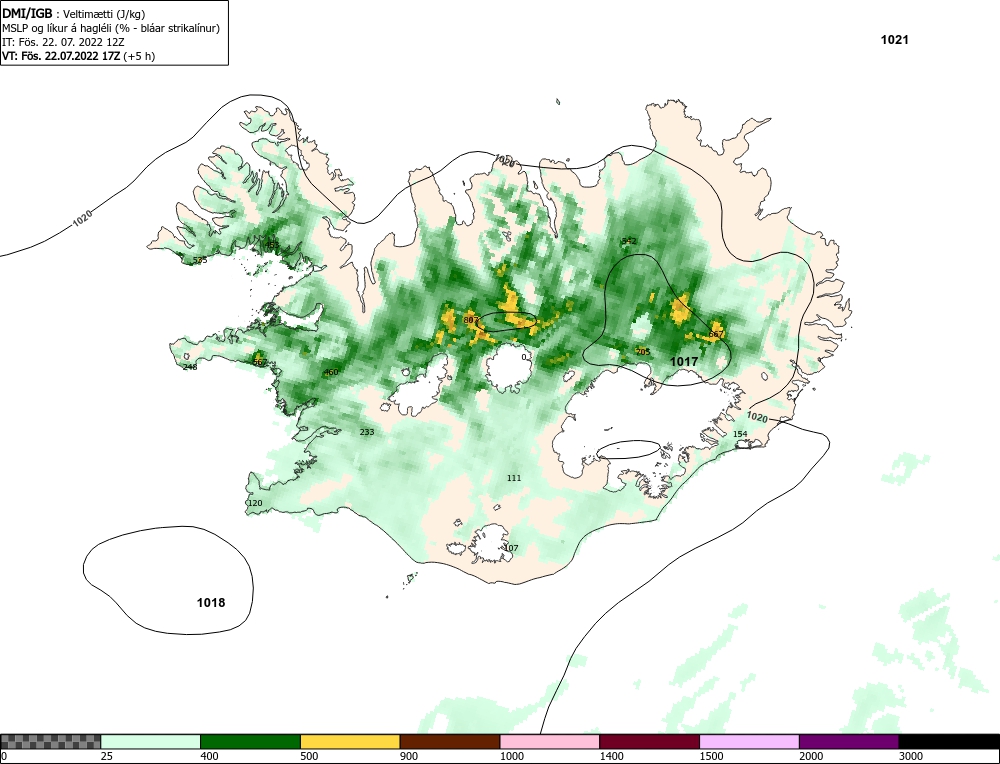Click the CAPE value 248

coord(190,367)
